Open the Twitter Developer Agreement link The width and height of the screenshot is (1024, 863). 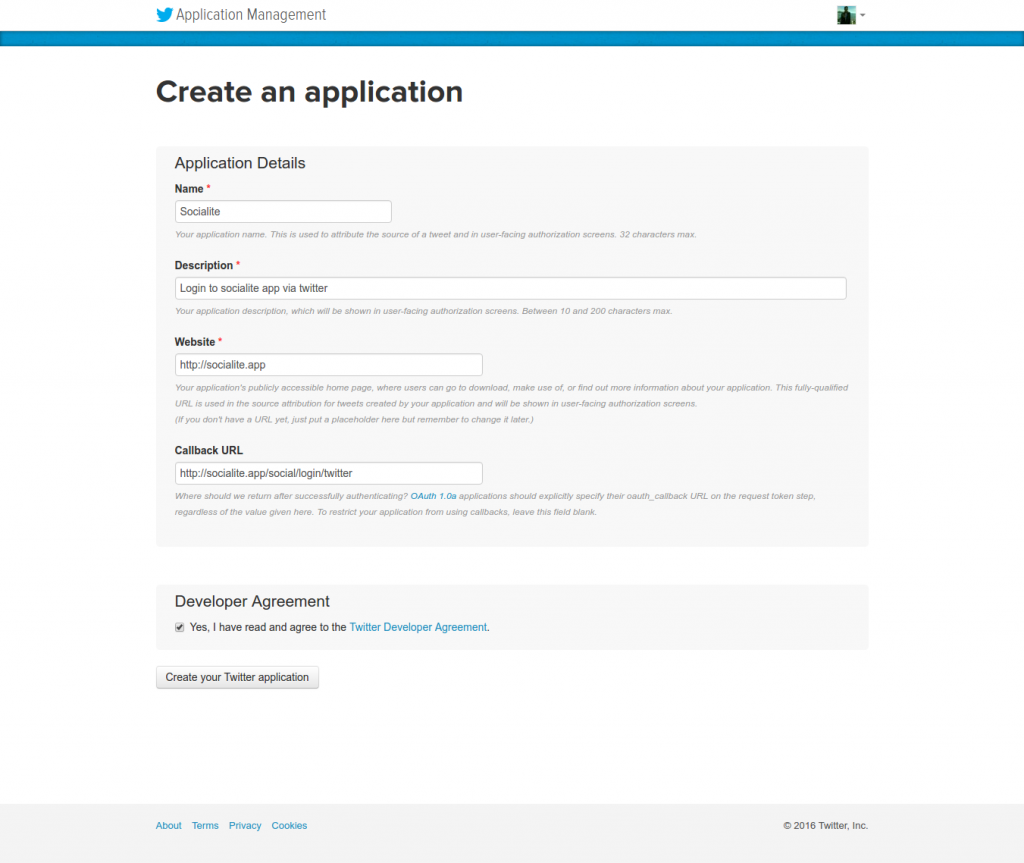click(417, 627)
